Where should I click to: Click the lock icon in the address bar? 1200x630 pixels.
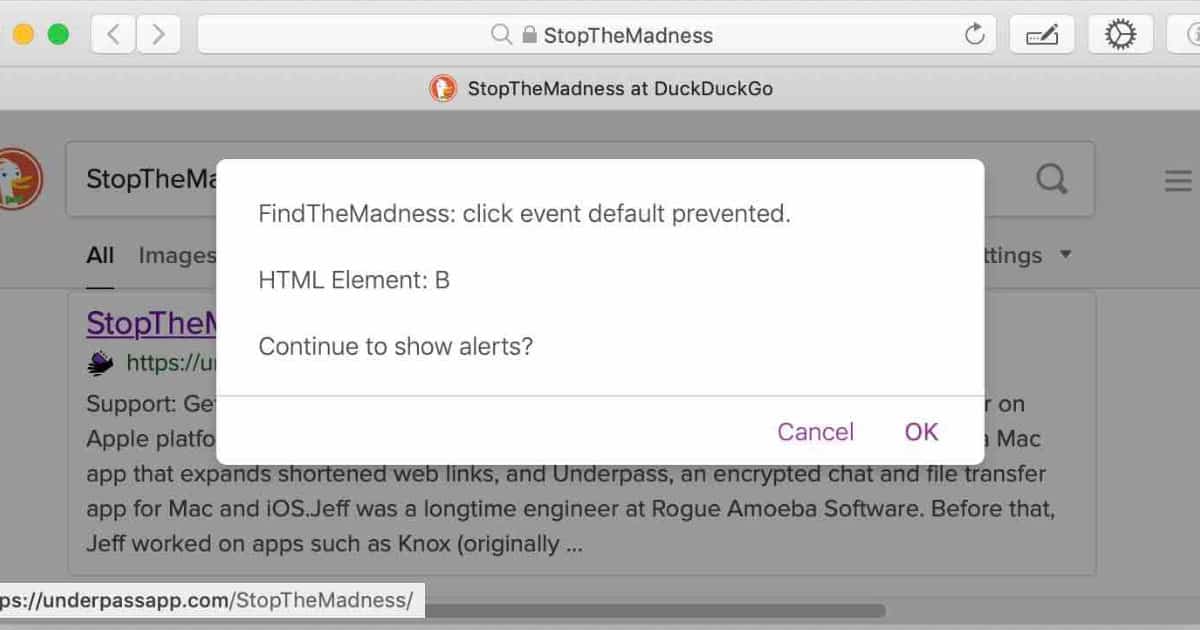530,35
